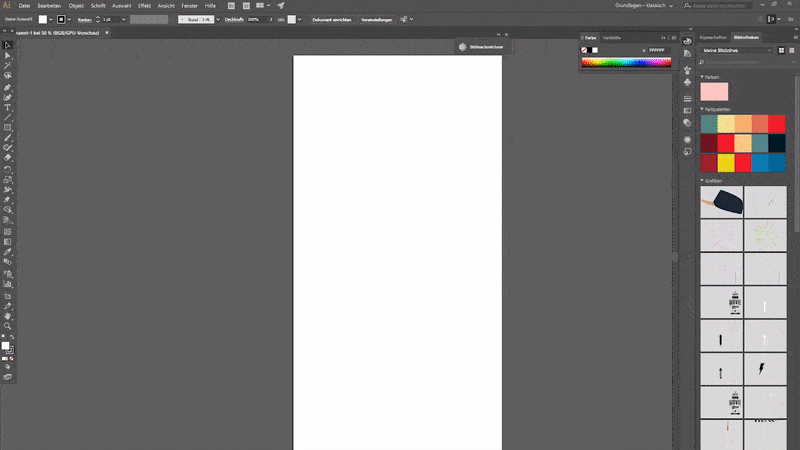Open the stroke weight dropdown
The image size is (800, 450).
point(123,19)
